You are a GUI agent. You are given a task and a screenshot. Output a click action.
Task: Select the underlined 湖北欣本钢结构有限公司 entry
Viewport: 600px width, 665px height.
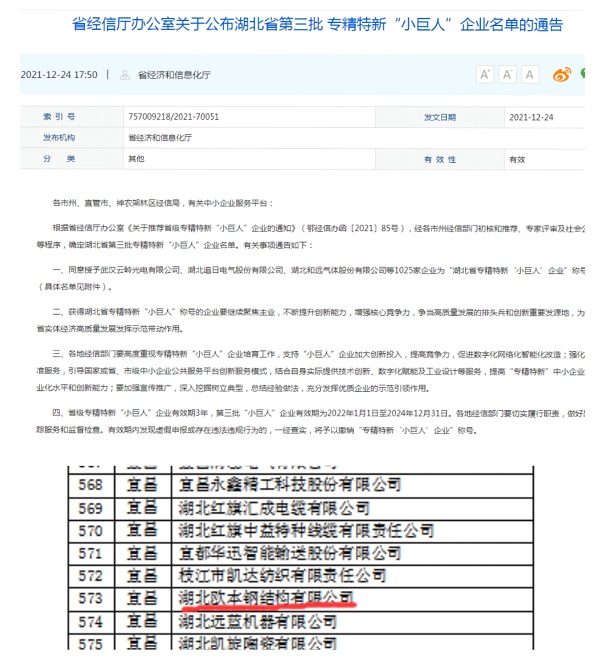coord(266,598)
